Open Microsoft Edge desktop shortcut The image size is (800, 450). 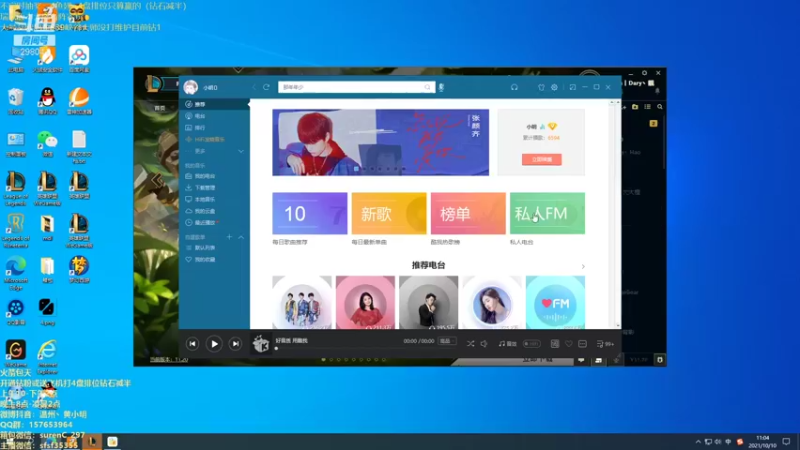pyautogui.click(x=16, y=273)
